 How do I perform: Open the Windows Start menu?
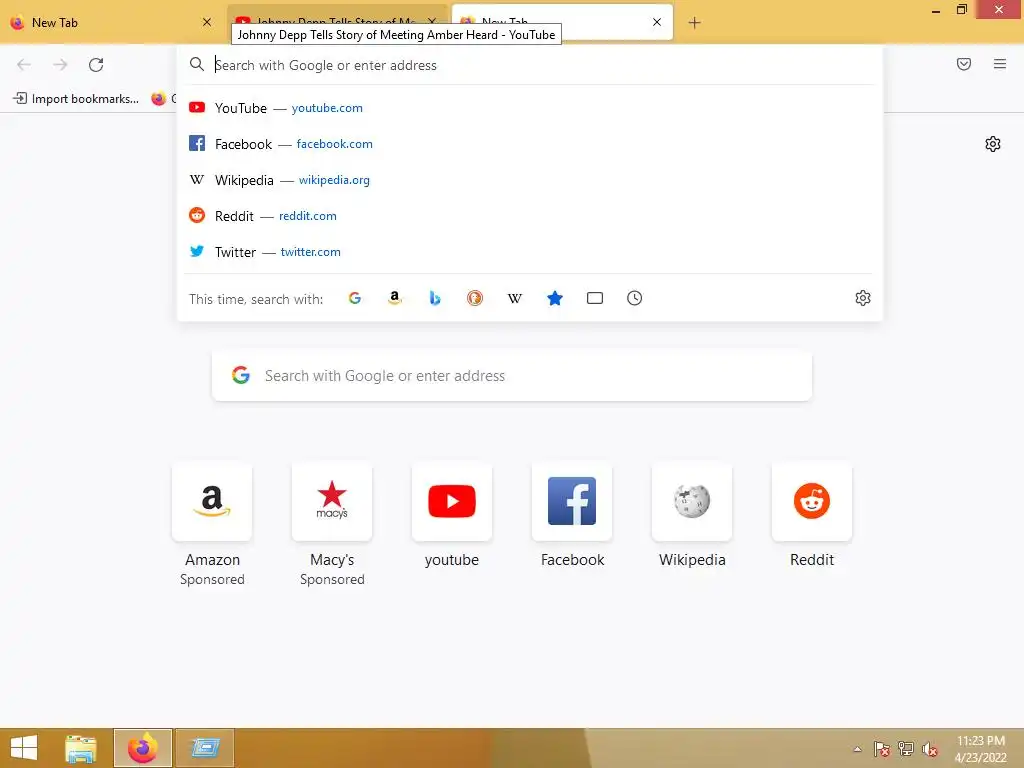[x=24, y=748]
